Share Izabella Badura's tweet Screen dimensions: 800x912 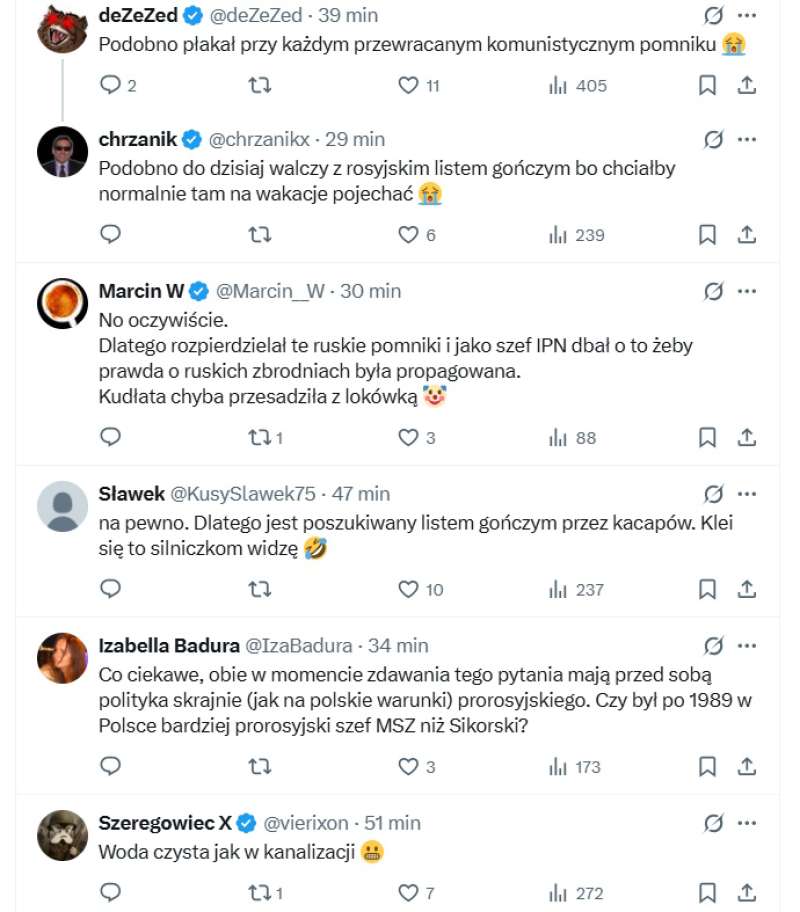[746, 767]
